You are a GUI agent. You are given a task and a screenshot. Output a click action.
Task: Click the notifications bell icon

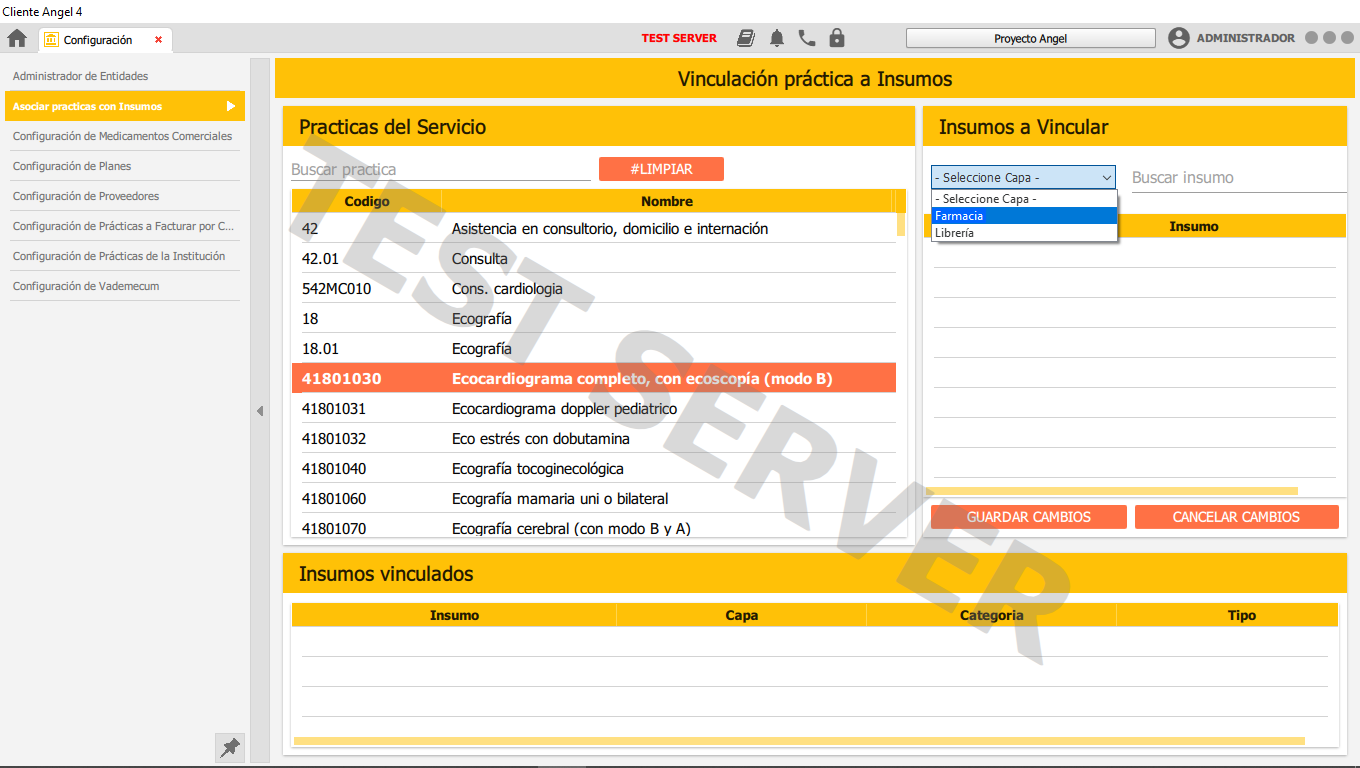coord(777,38)
